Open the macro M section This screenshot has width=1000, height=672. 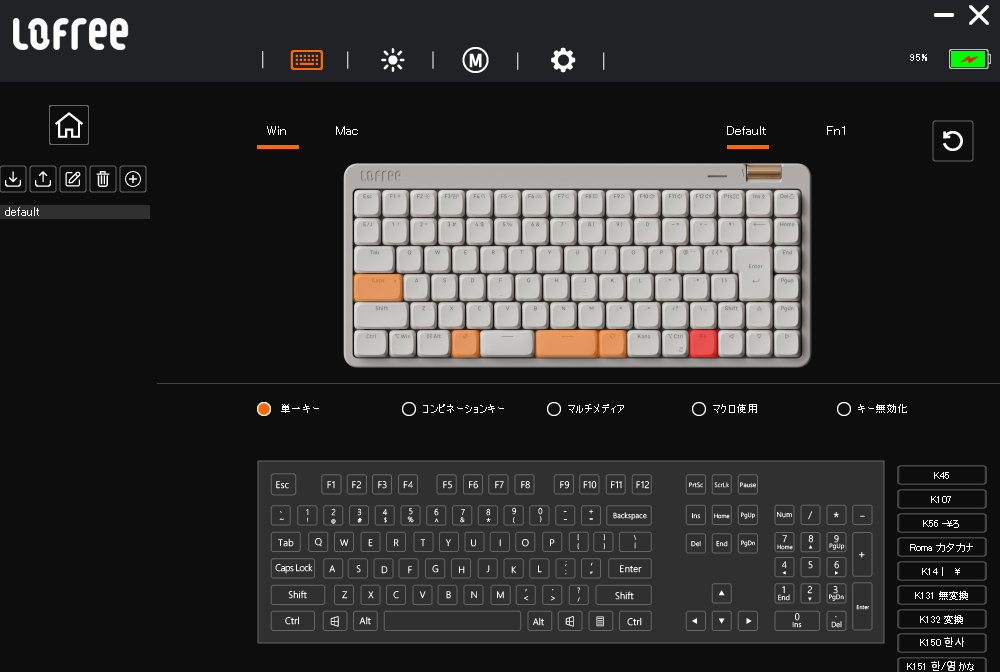coord(475,60)
